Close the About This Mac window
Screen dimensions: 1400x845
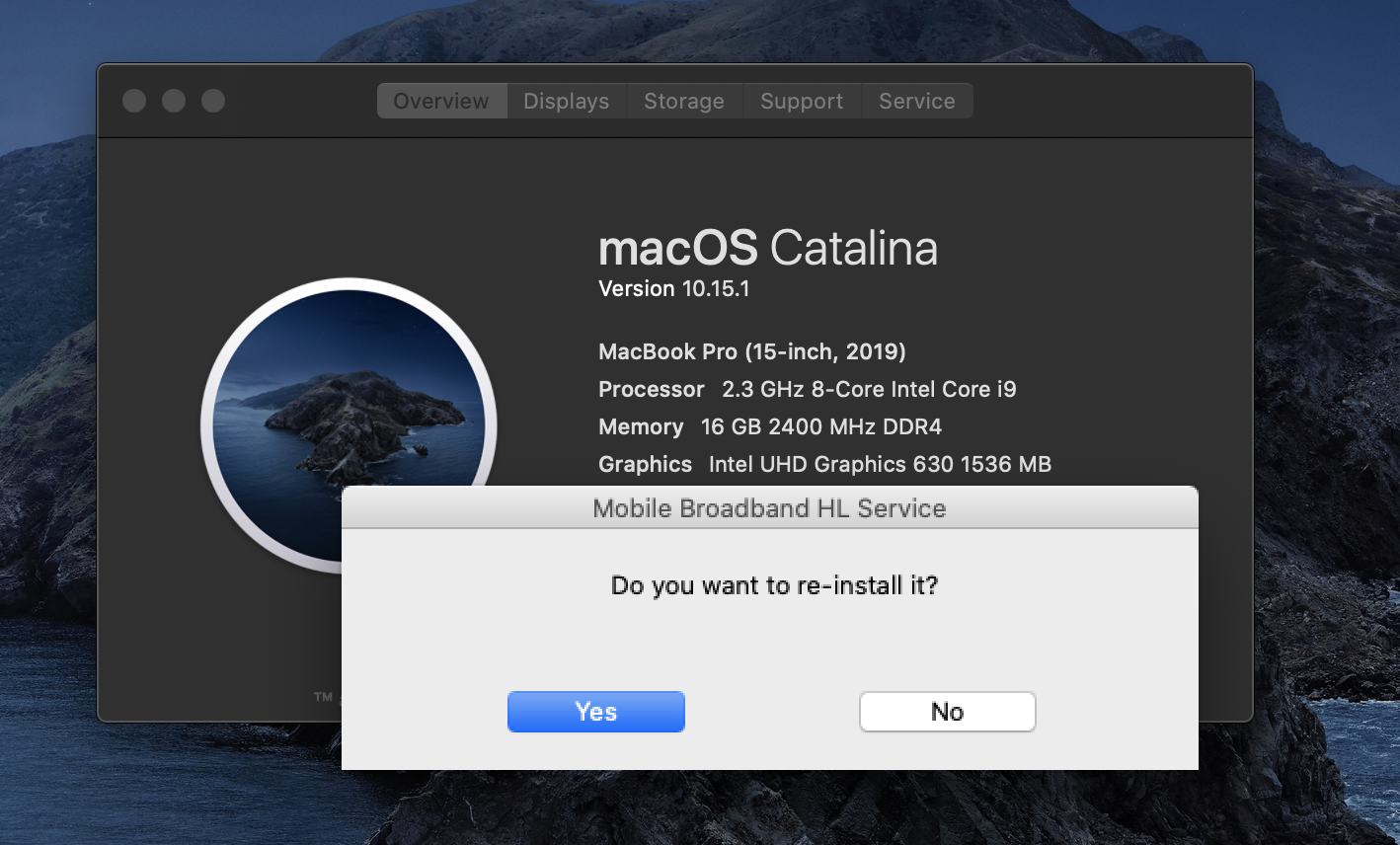(134, 101)
